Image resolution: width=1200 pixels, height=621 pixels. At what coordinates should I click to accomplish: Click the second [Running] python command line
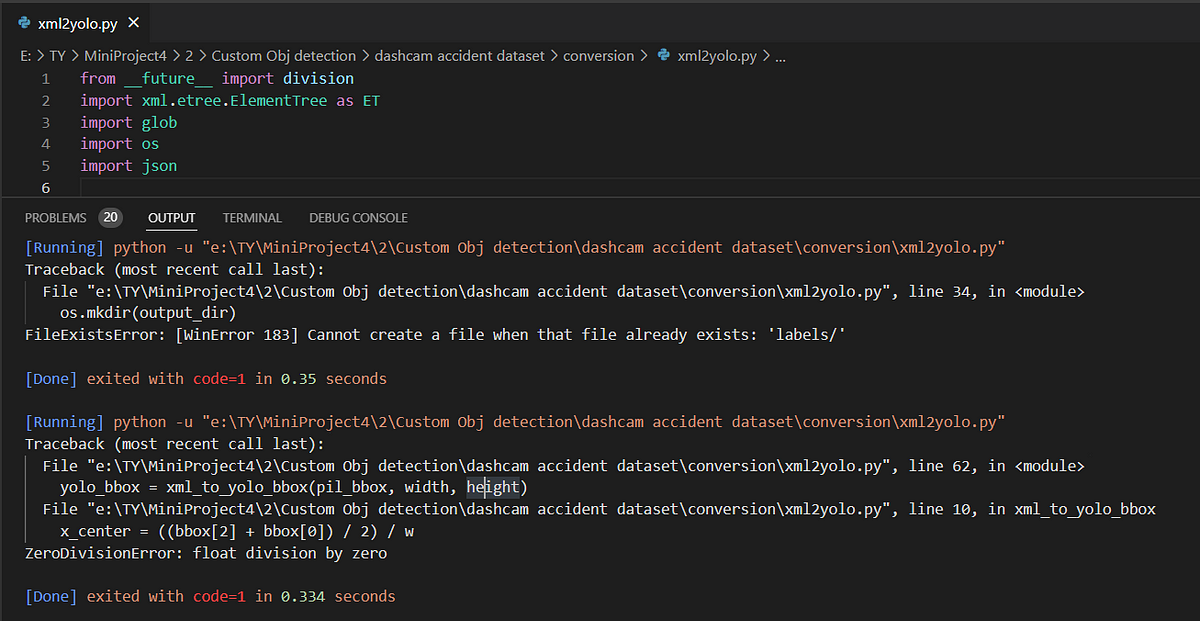click(515, 422)
